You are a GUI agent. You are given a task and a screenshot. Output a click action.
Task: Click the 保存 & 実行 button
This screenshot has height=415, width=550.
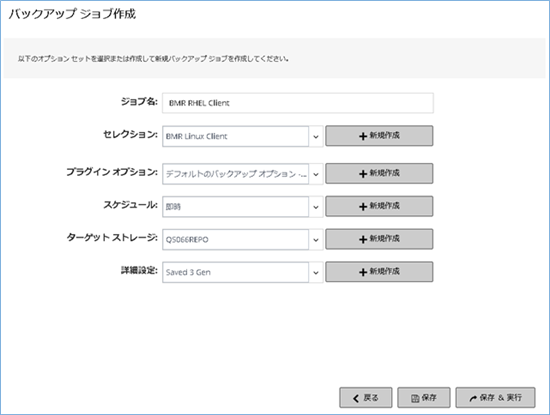pos(496,397)
